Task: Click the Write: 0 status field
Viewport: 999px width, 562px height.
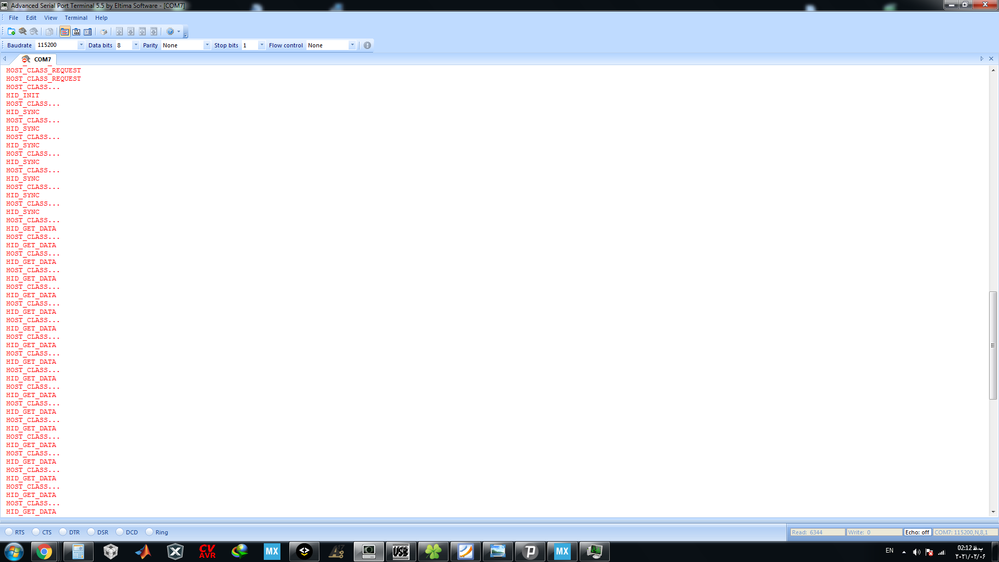Action: tap(874, 532)
